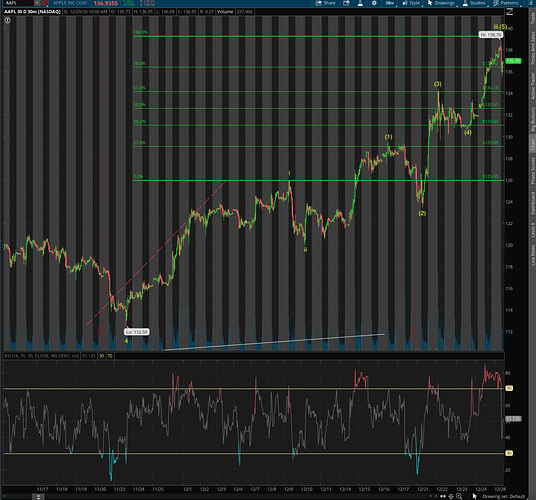536x500 pixels.
Task: Click the (1) wave label
Action: tap(388, 137)
